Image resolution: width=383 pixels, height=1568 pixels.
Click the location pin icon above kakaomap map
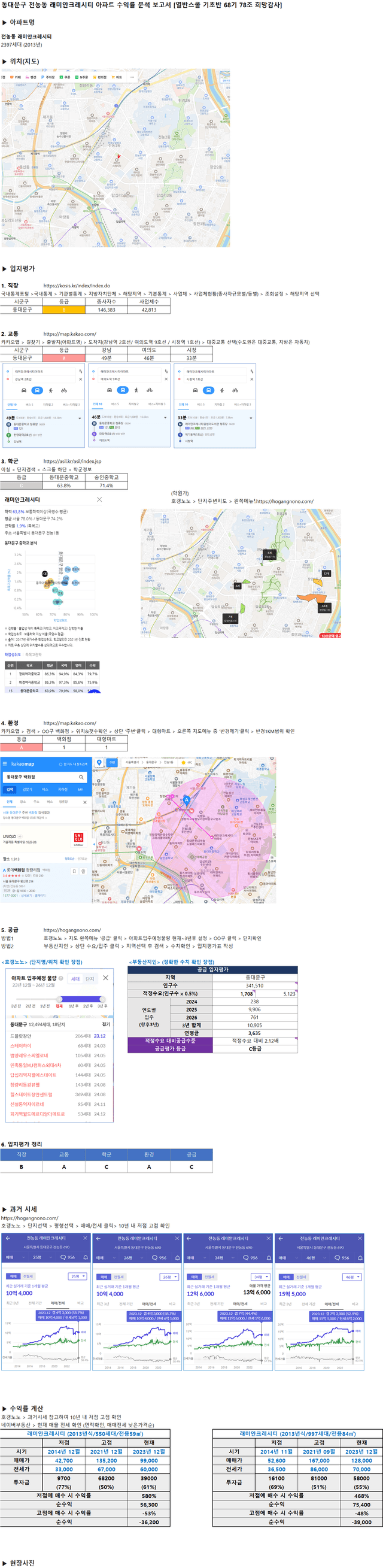pyautogui.click(x=99, y=763)
